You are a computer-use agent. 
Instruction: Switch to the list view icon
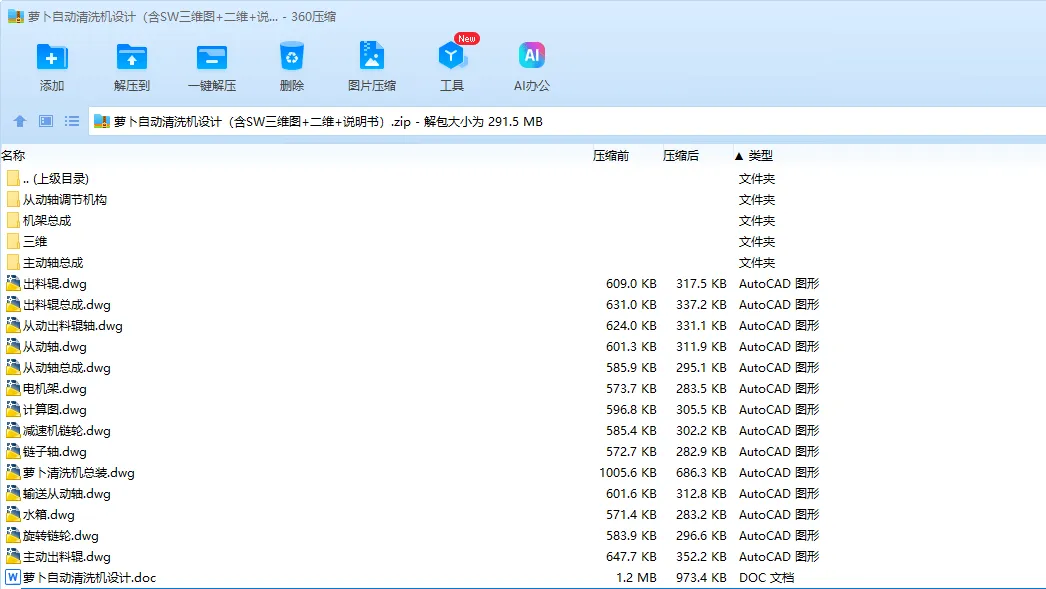click(70, 121)
